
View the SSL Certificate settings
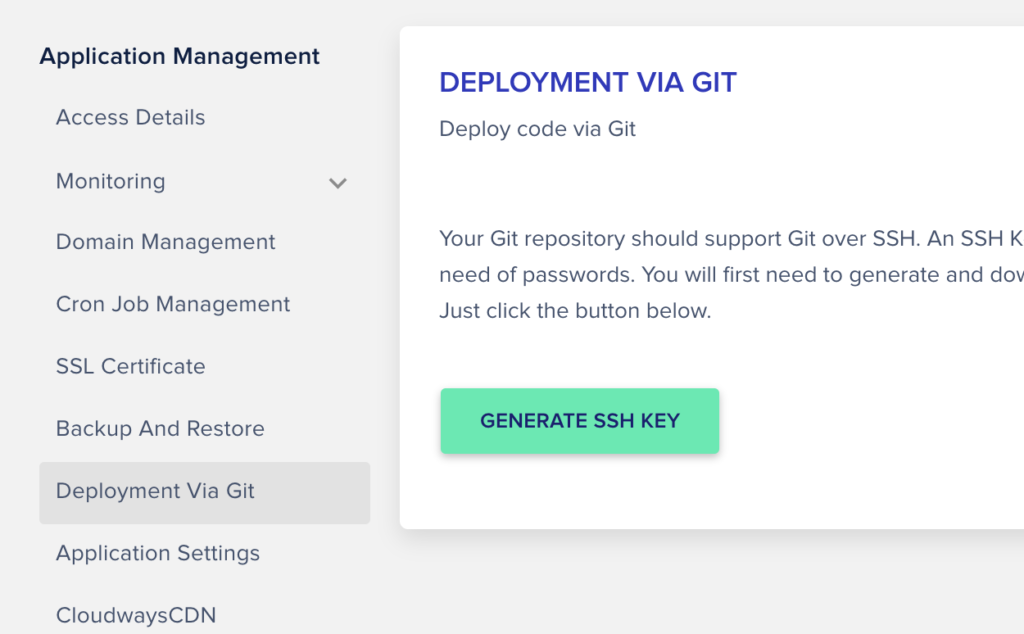130,367
